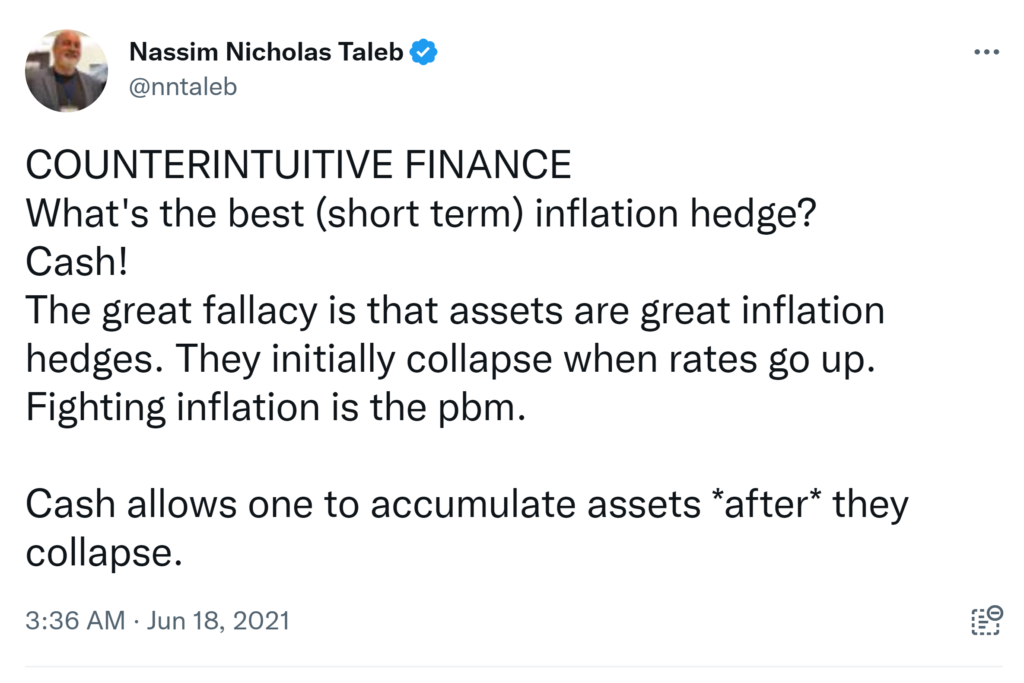Click the "The great fallacy" phrase
This screenshot has width=1024, height=683.
160,311
